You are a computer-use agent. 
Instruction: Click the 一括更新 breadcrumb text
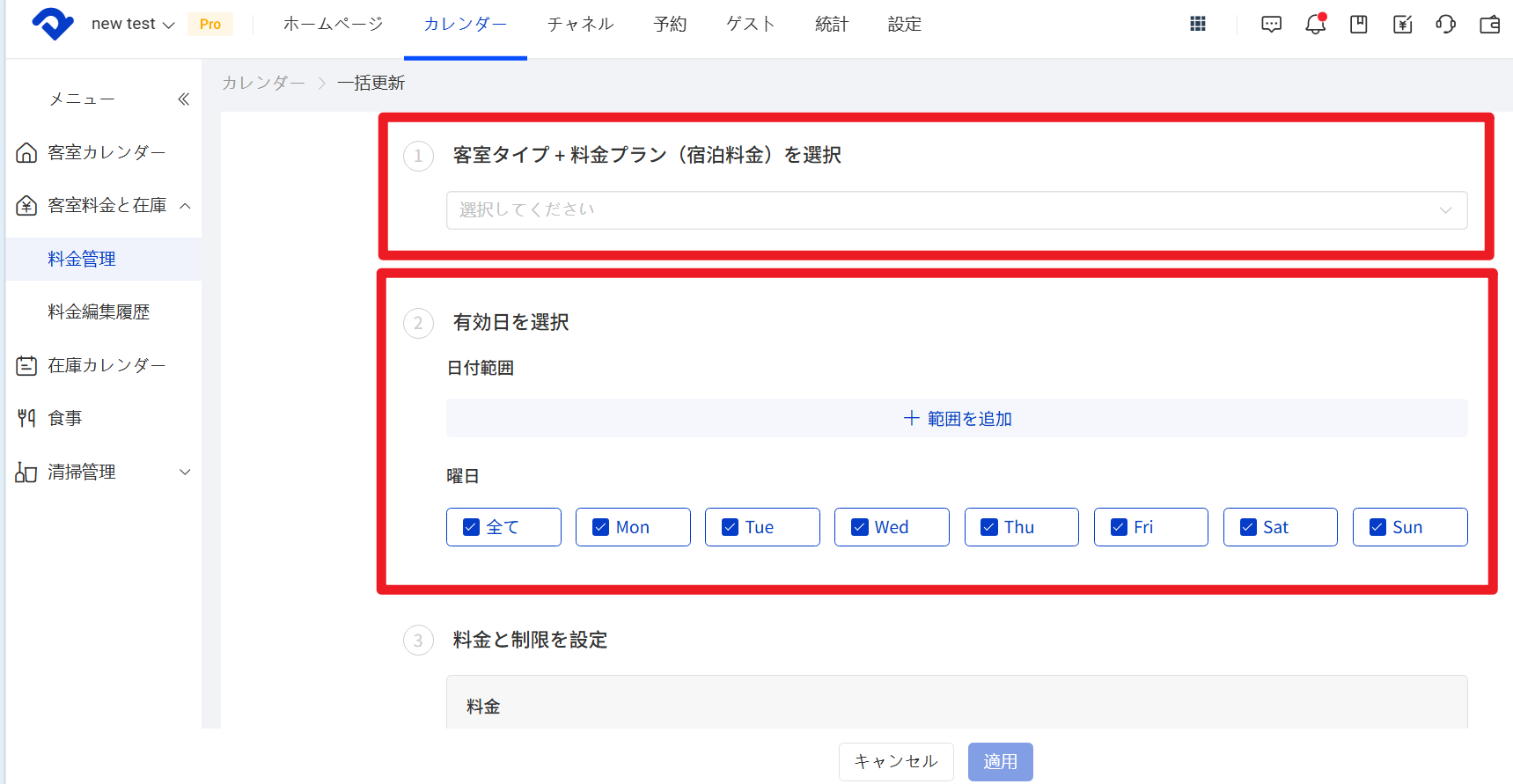(371, 83)
